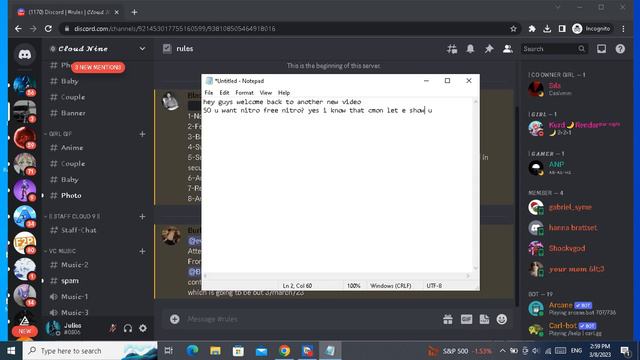Viewport: 640px width, 360px height.
Task: Open Microsoft Edge from taskbar
Action: tap(192, 351)
